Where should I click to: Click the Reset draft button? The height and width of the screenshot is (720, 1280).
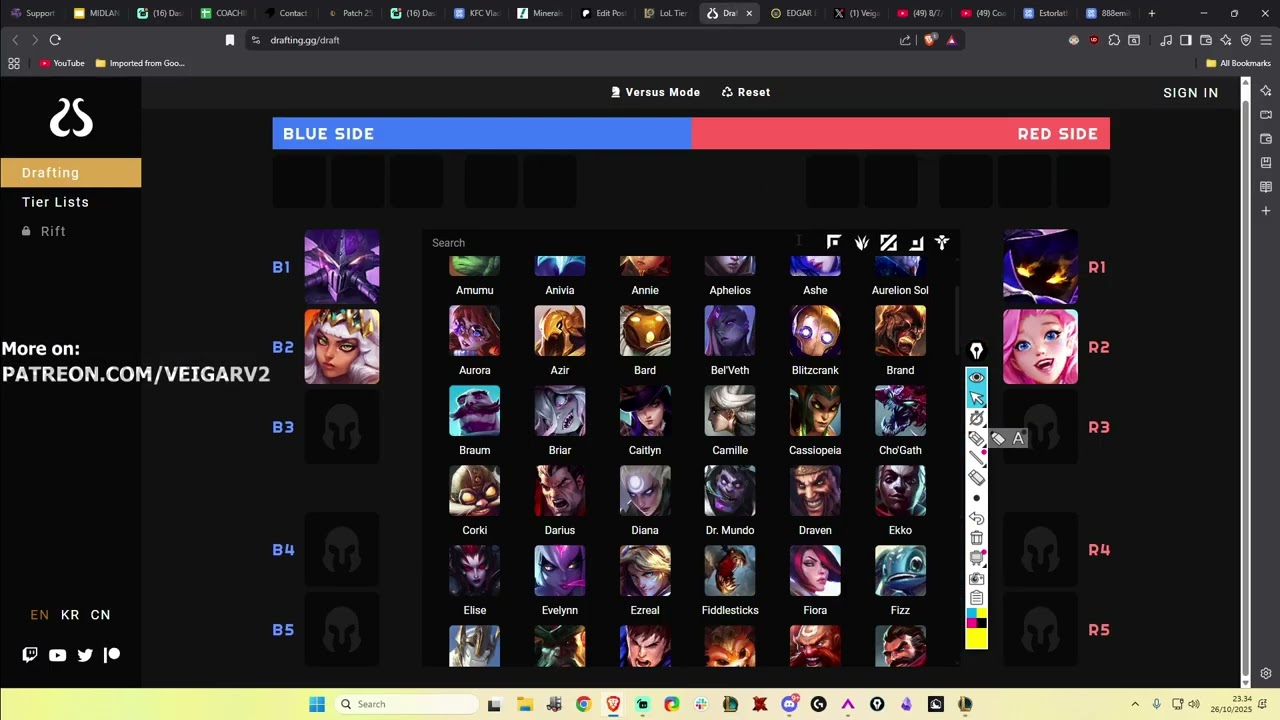point(746,92)
